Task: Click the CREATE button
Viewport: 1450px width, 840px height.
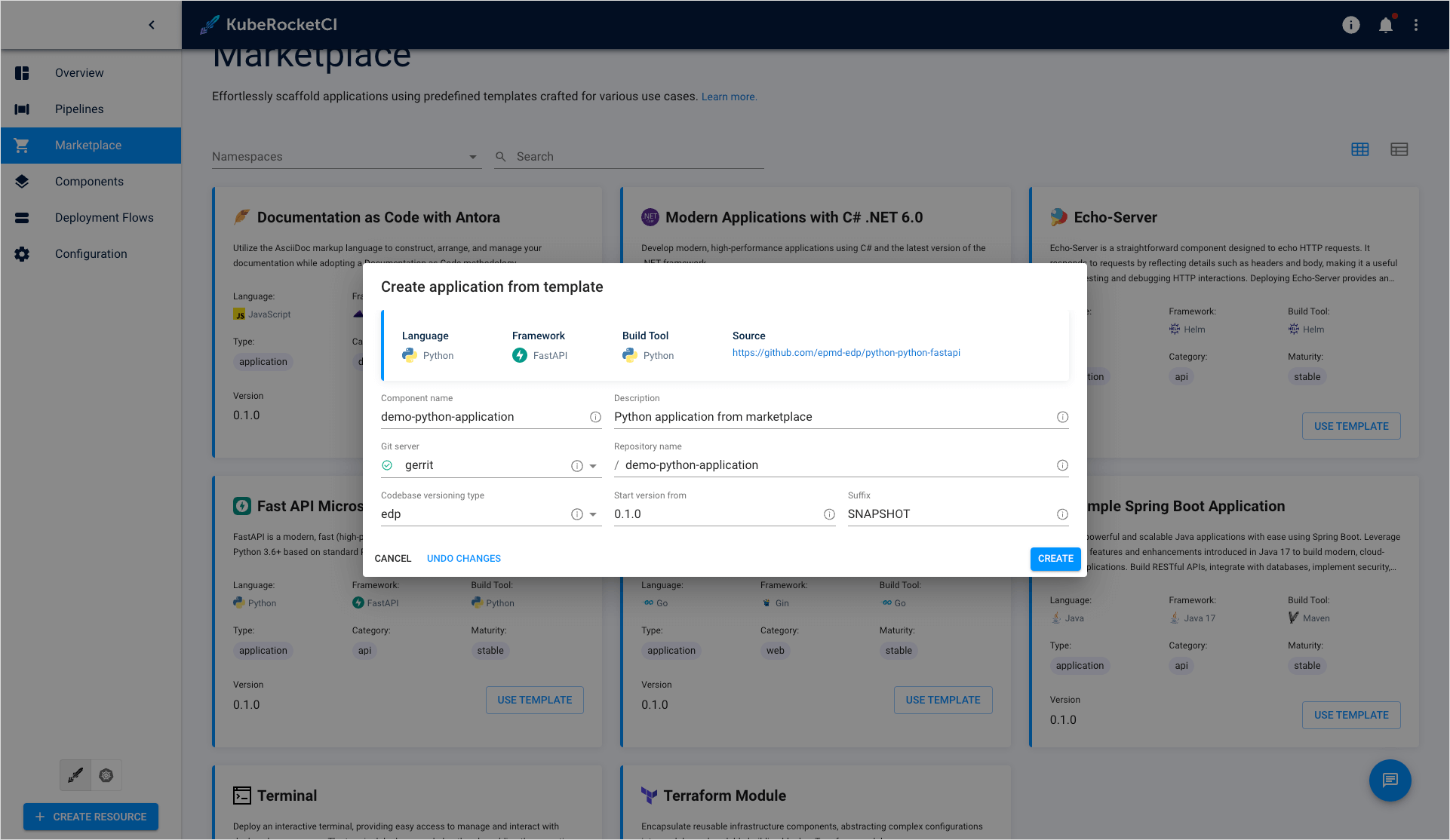Action: [x=1055, y=558]
